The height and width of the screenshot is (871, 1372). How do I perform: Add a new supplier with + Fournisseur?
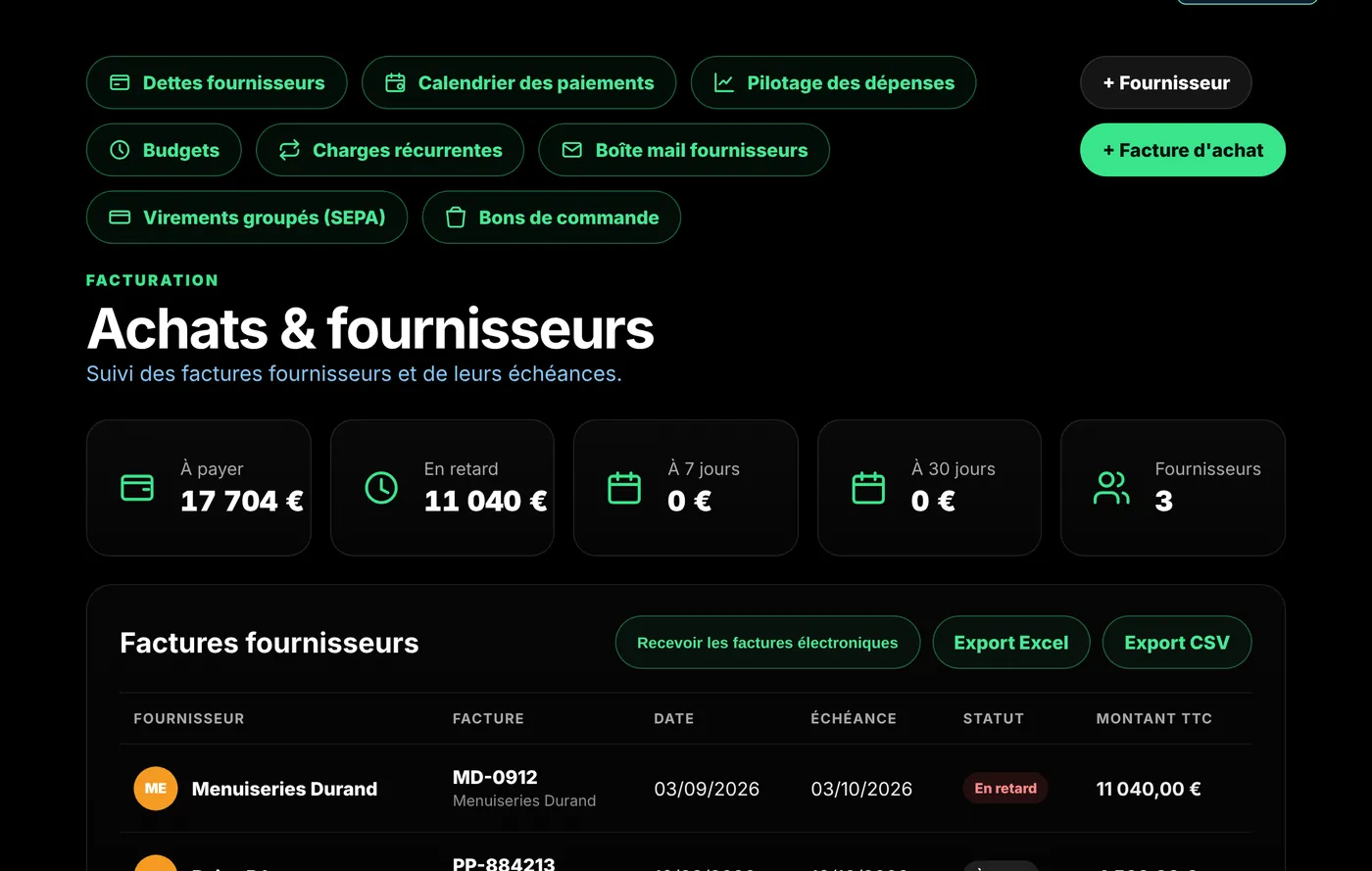tap(1166, 82)
